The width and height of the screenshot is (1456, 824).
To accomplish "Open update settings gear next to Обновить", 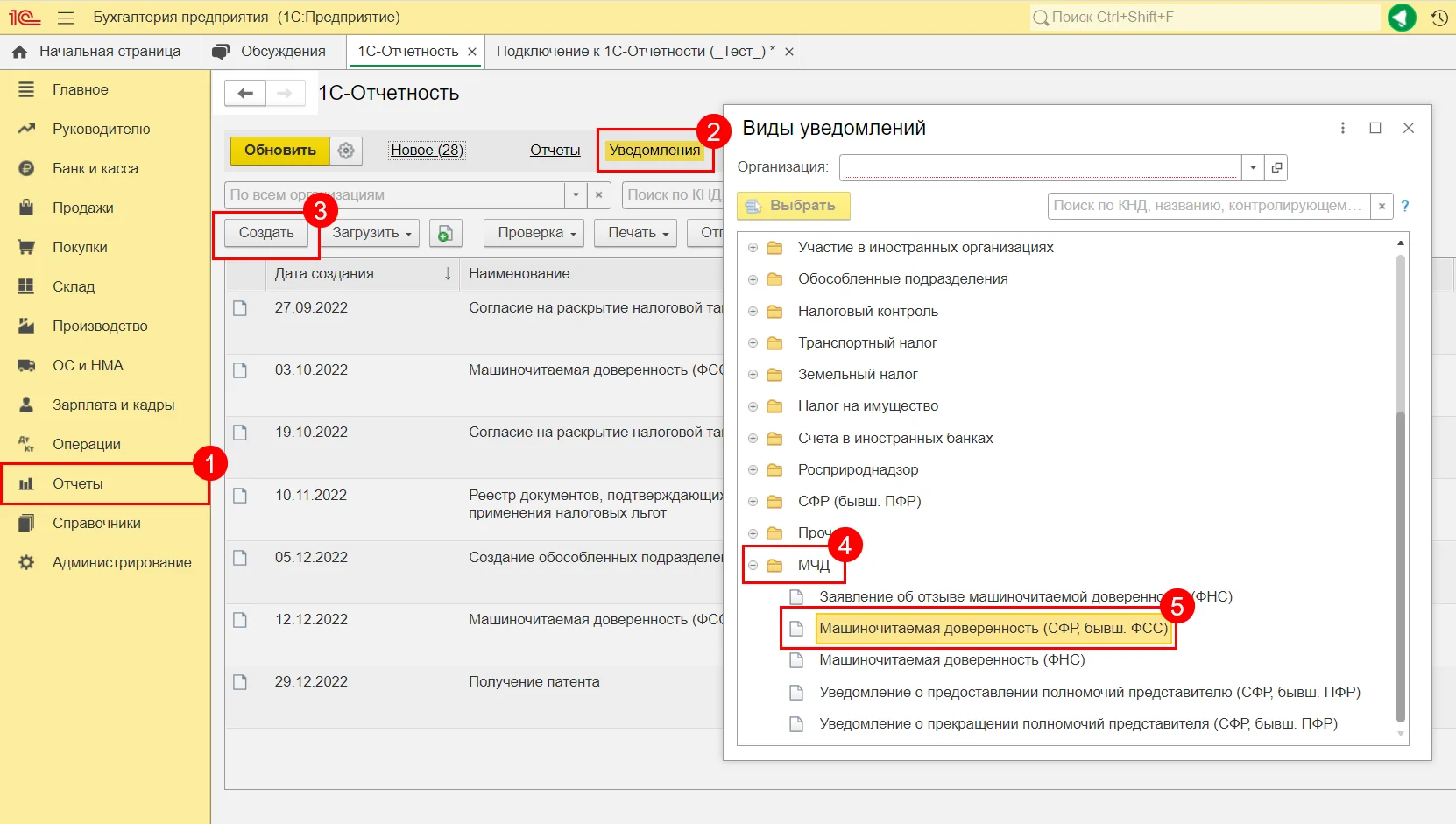I will 346,151.
